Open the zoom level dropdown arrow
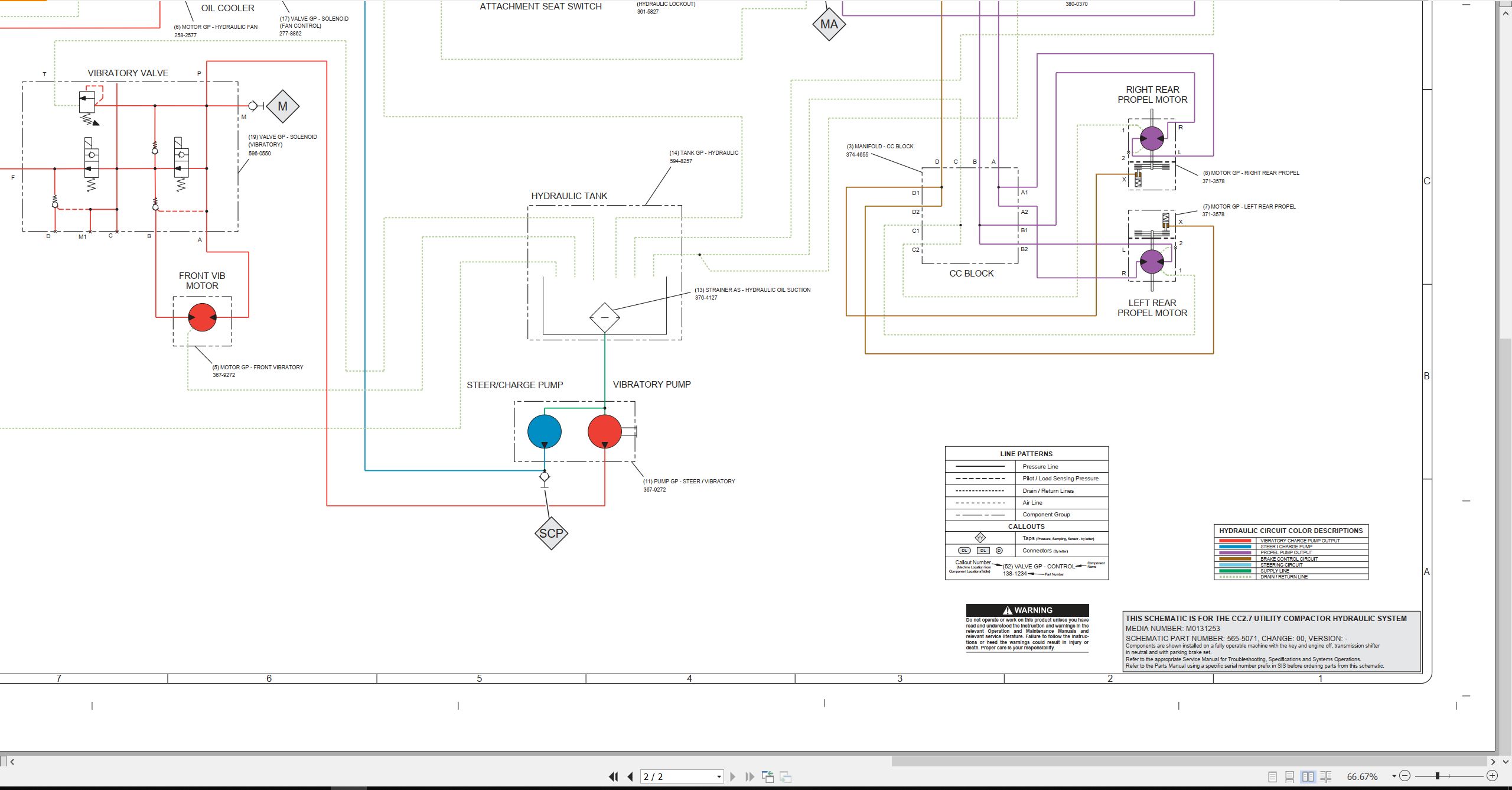Screen dimensions: 1512x790 (1394, 776)
